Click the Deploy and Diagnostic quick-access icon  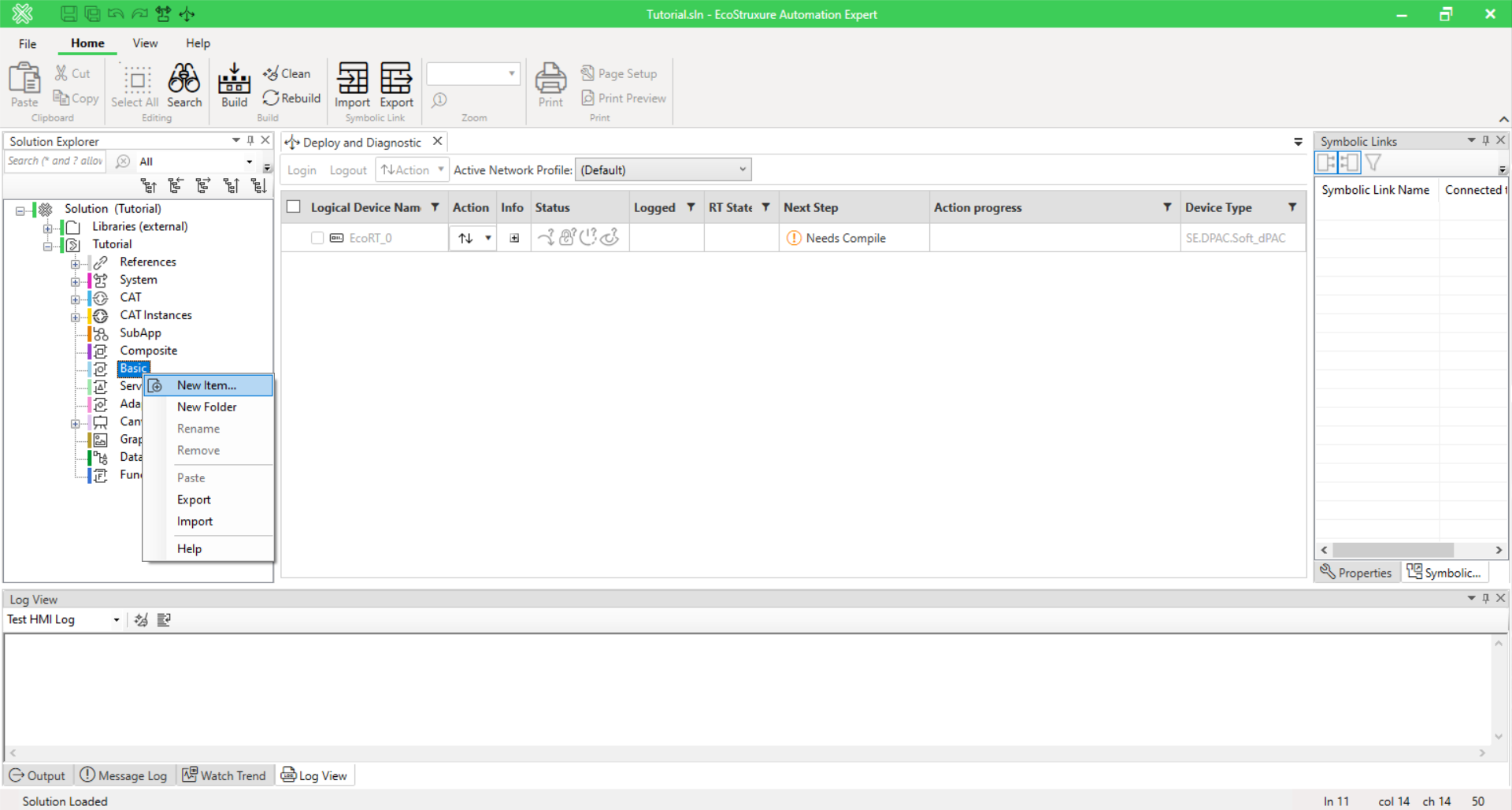coord(187,13)
